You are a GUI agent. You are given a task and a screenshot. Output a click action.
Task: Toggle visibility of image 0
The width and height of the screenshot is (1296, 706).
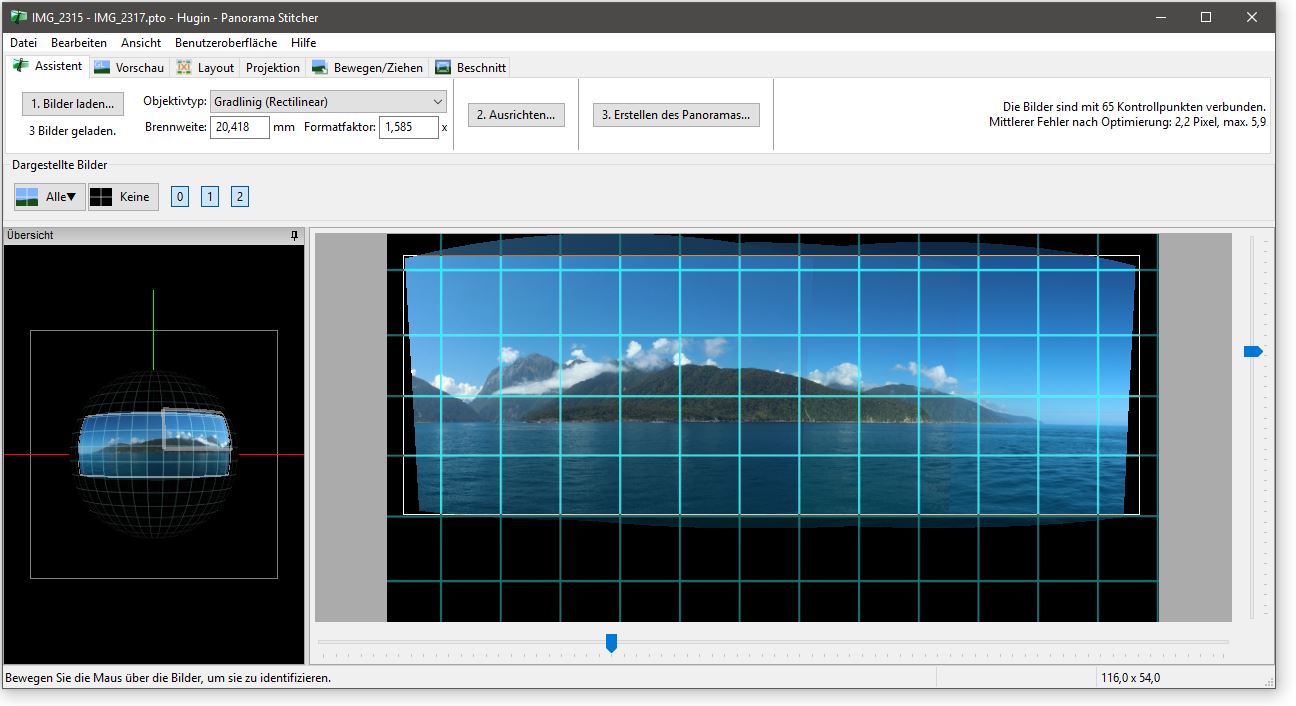180,197
